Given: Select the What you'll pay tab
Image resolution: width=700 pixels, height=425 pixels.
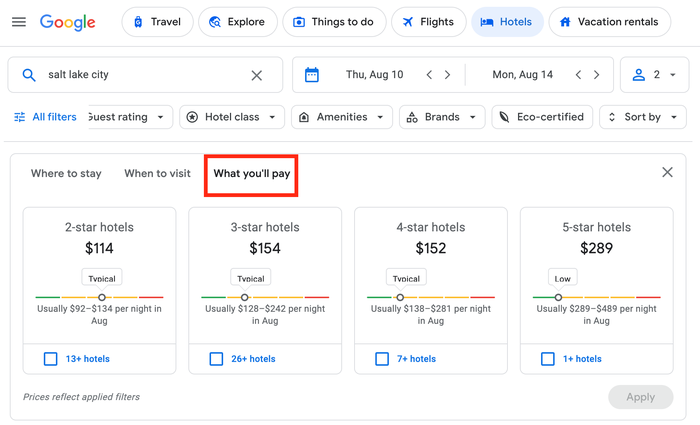Looking at the screenshot, I should click(251, 174).
